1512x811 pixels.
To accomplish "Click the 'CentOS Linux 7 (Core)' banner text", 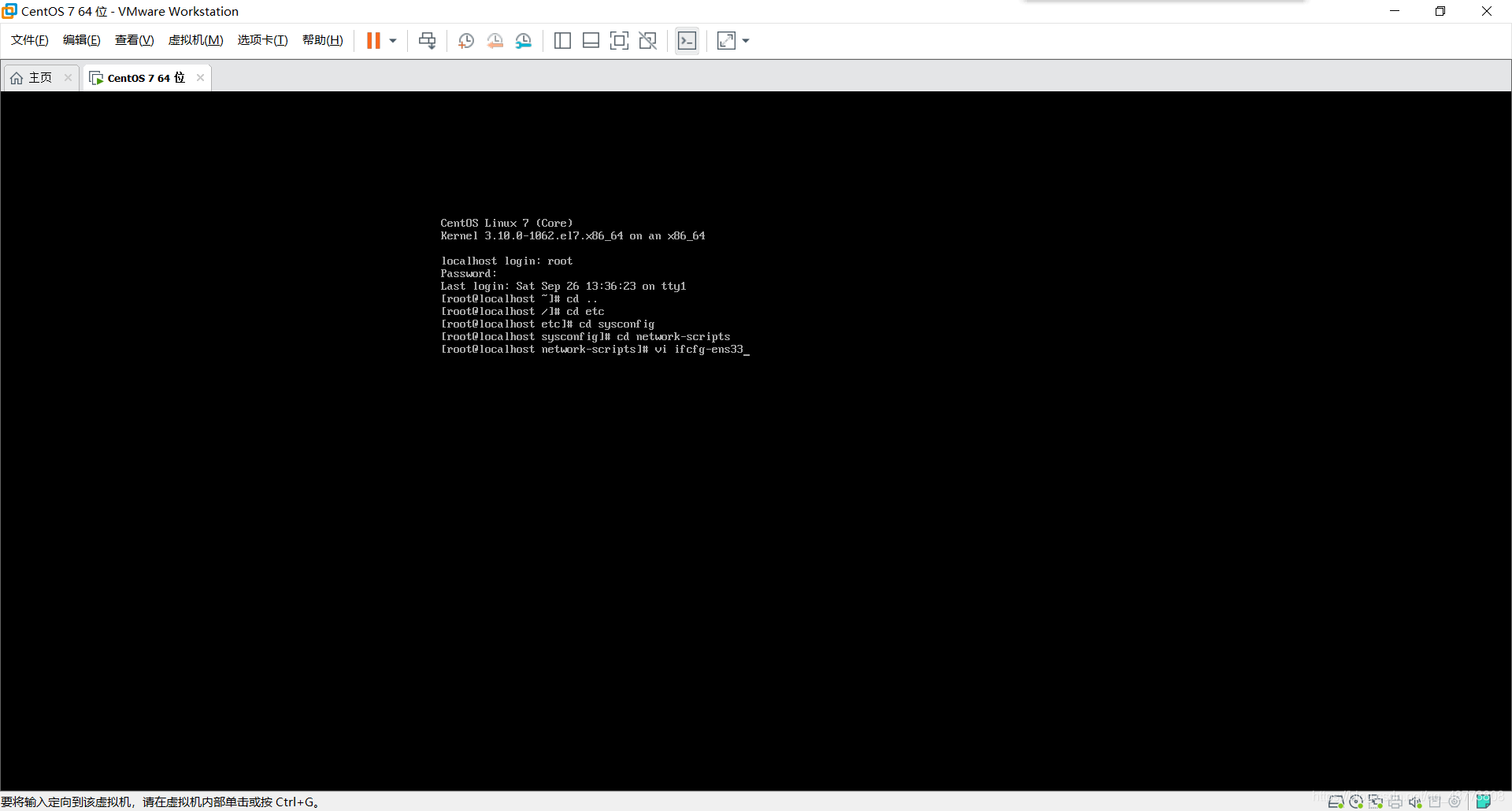I will coord(507,224).
